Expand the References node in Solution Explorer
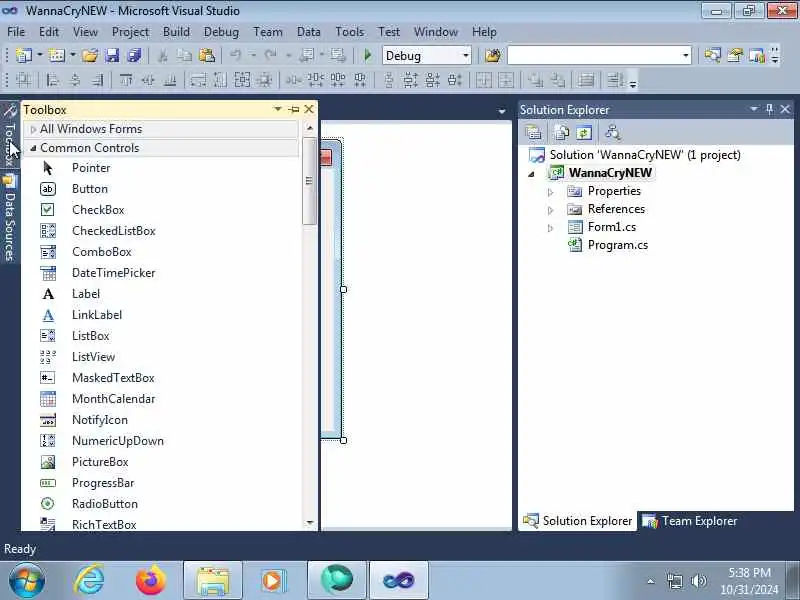Screen dimensions: 800x600 pyautogui.click(x=550, y=210)
